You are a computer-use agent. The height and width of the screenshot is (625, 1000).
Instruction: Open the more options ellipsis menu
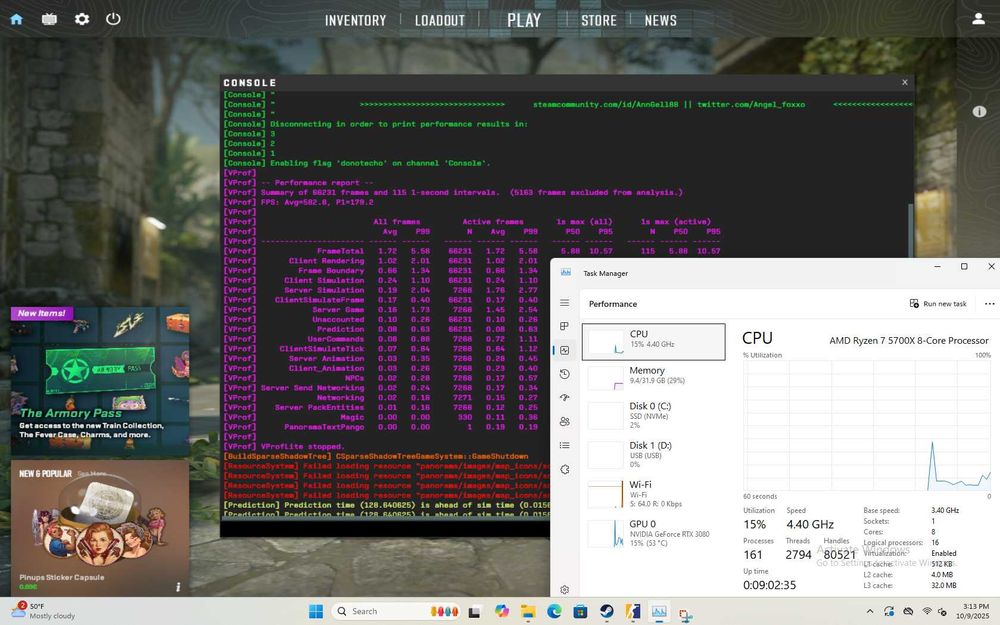989,304
